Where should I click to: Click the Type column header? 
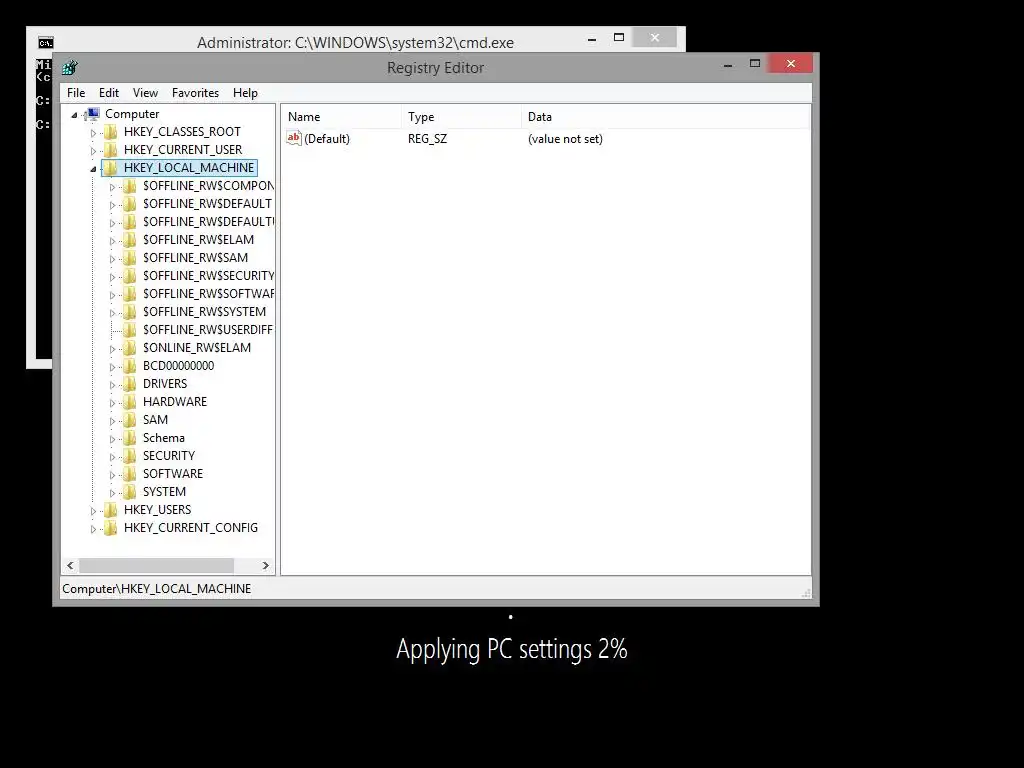pos(461,117)
